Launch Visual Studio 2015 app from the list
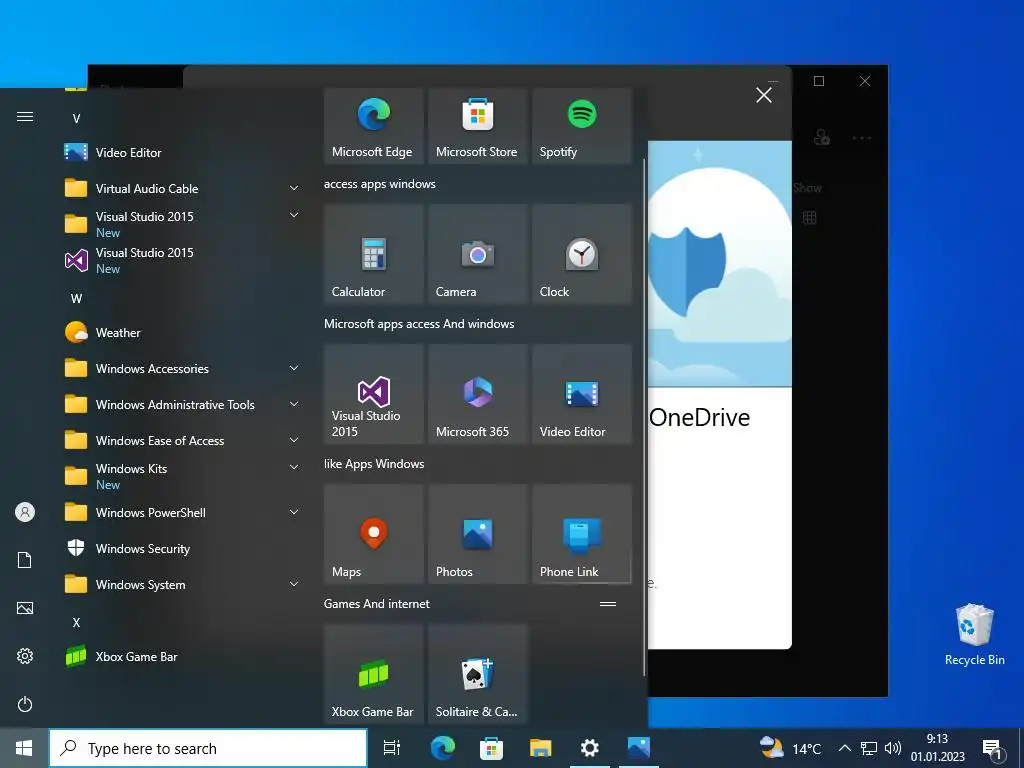The height and width of the screenshot is (768, 1024). click(x=183, y=261)
